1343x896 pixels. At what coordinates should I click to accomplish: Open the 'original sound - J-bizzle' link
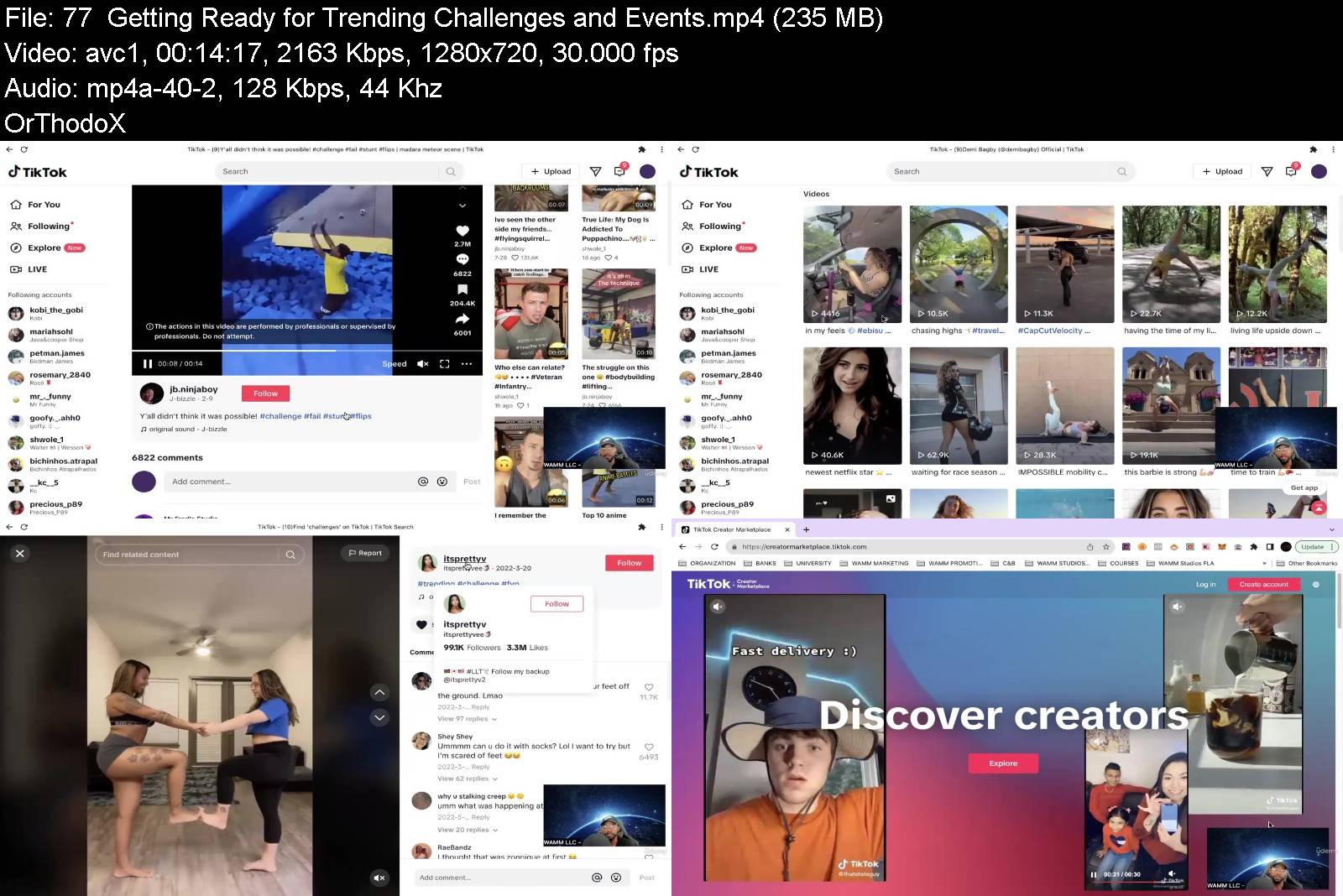[x=183, y=429]
